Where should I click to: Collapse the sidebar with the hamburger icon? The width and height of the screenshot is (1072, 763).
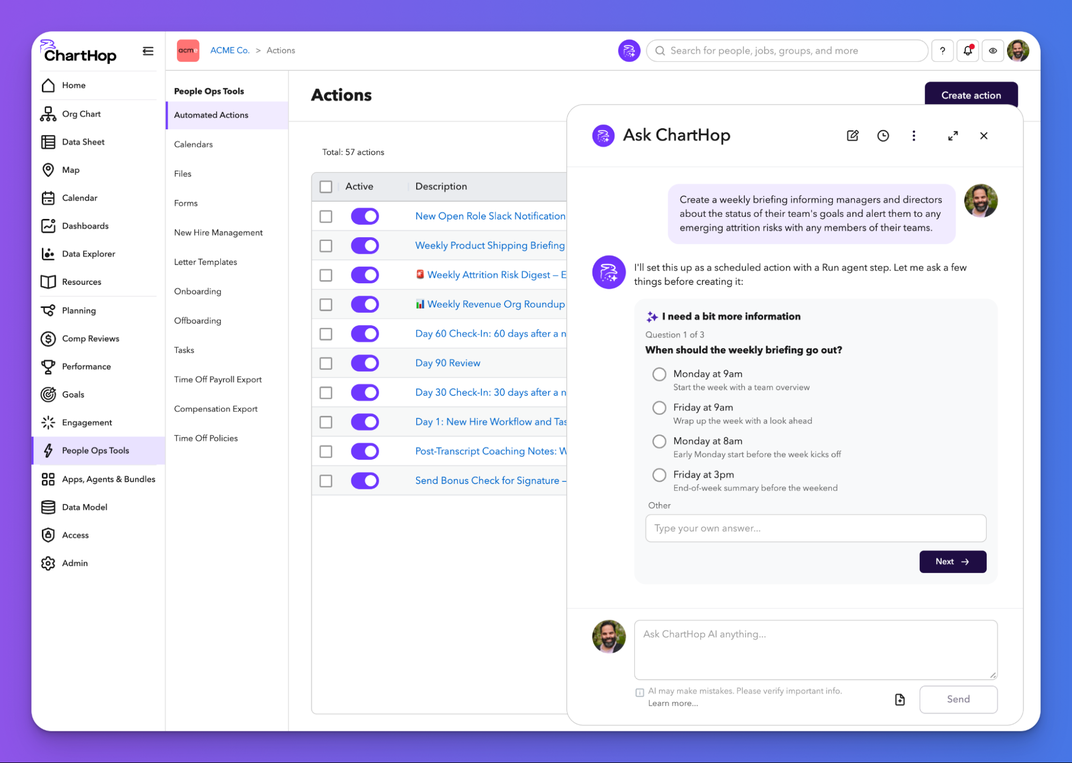[148, 51]
